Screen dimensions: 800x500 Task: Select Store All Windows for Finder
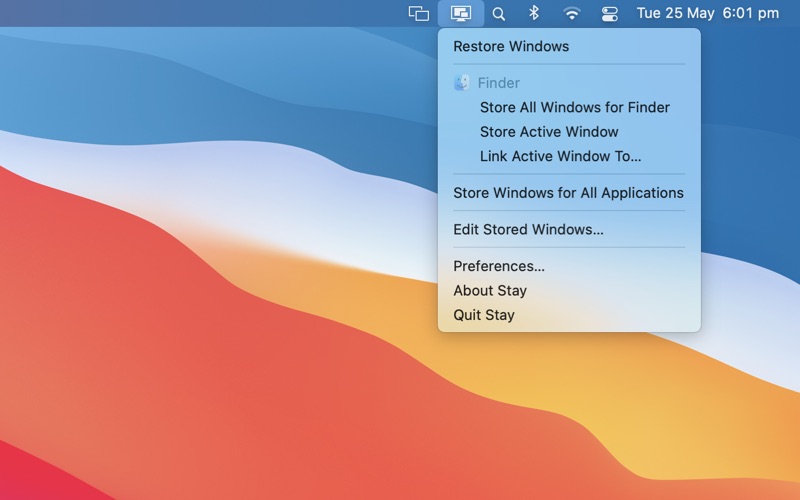[575, 107]
